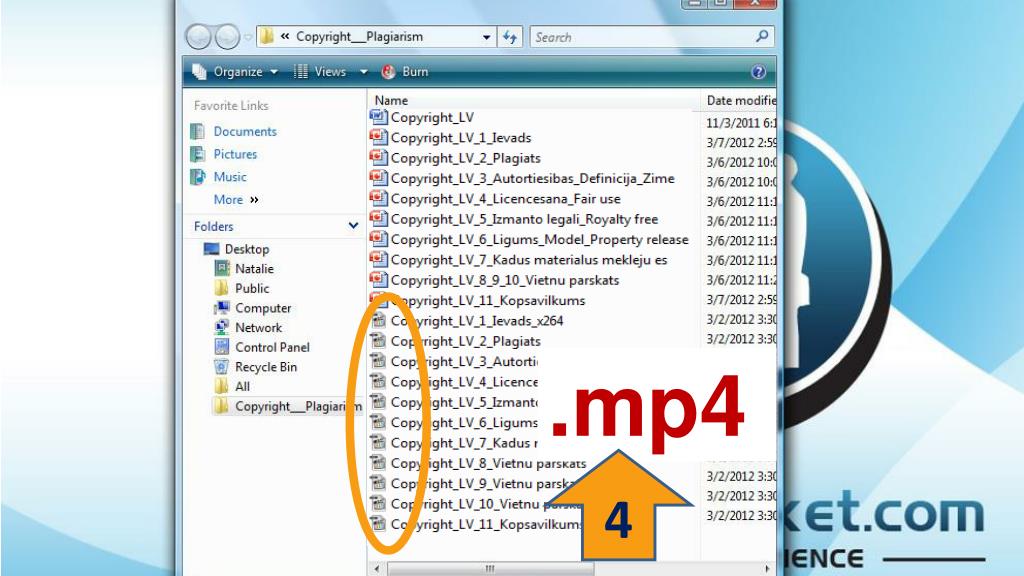Open the Help question mark icon

pos(758,72)
